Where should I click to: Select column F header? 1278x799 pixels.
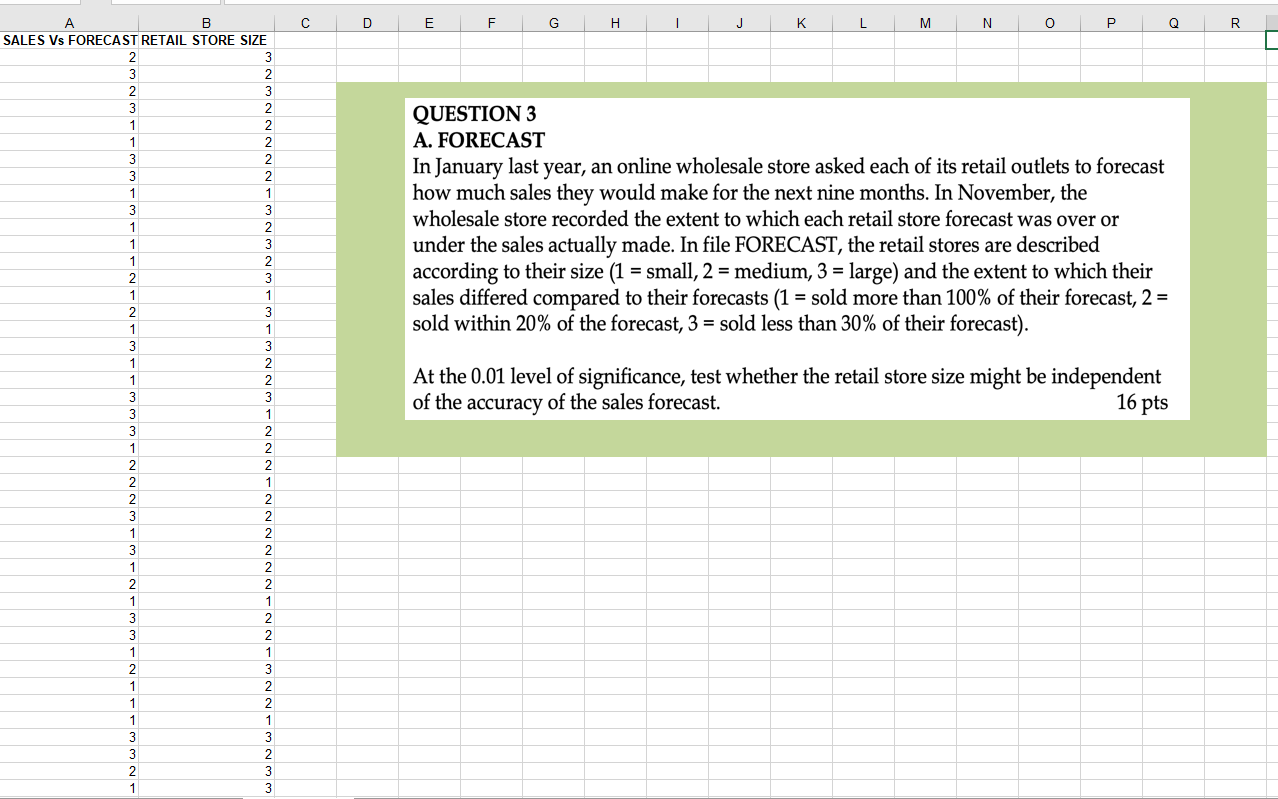[491, 22]
